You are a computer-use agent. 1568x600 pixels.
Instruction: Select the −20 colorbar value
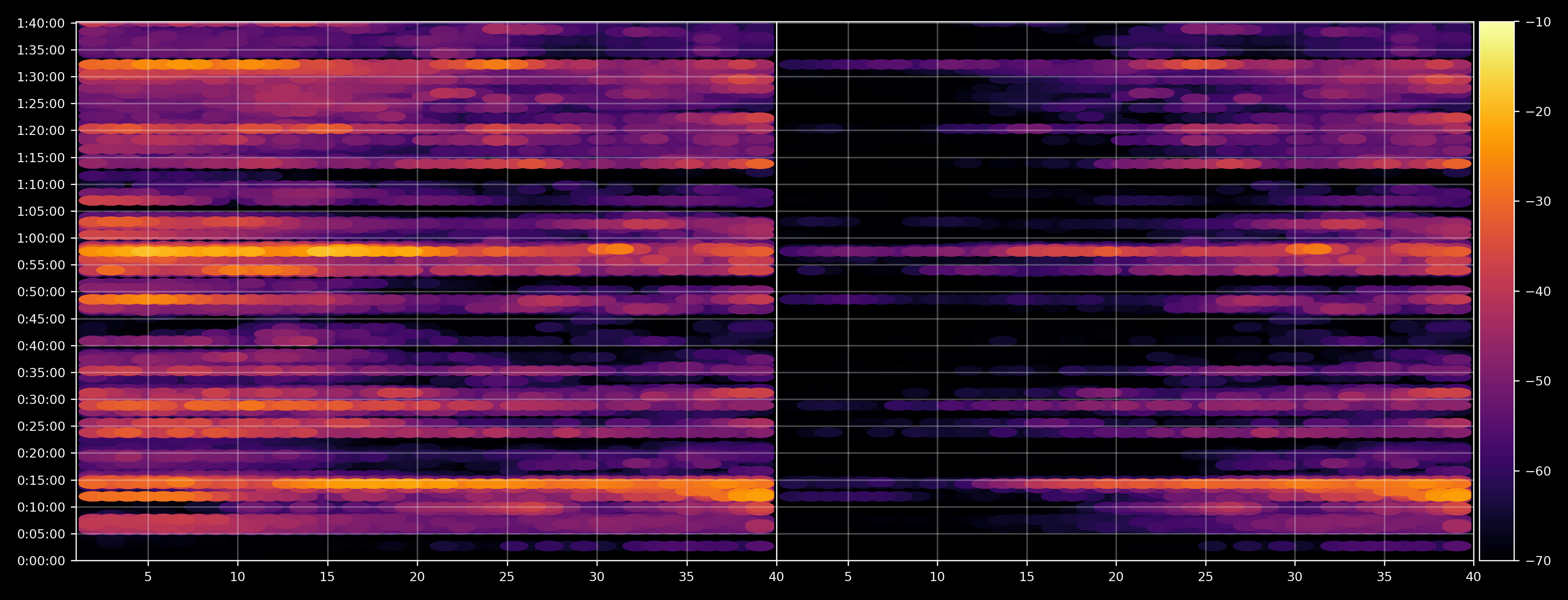[1539, 112]
